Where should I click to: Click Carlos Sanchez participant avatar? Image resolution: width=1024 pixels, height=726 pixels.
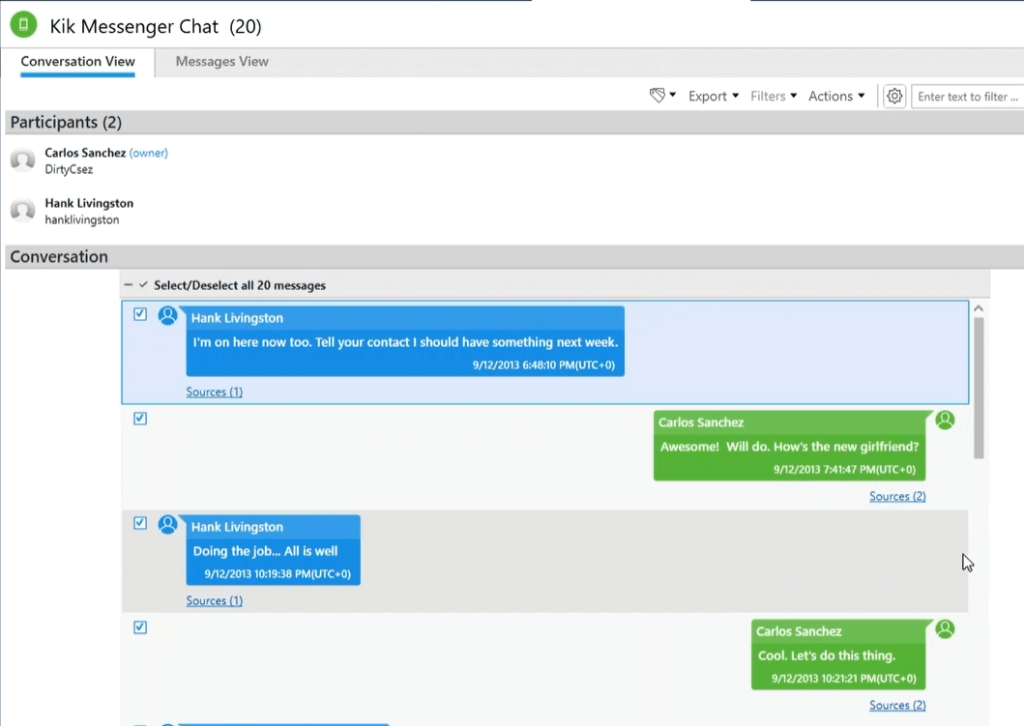tap(23, 160)
